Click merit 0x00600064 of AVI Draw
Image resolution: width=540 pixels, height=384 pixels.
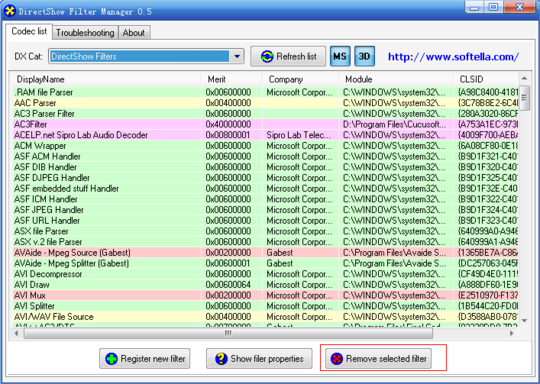coord(228,284)
